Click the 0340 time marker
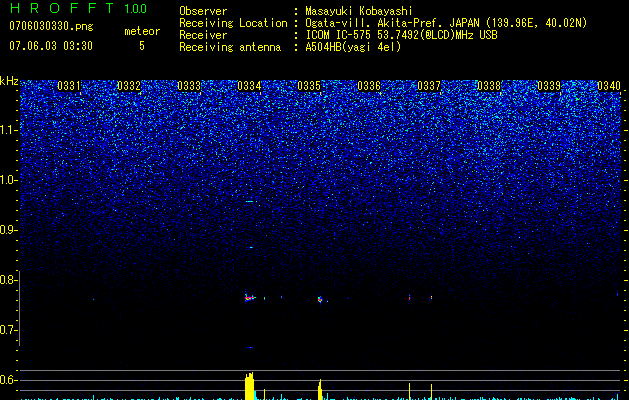Screen dimensions: 629x400 609,86
